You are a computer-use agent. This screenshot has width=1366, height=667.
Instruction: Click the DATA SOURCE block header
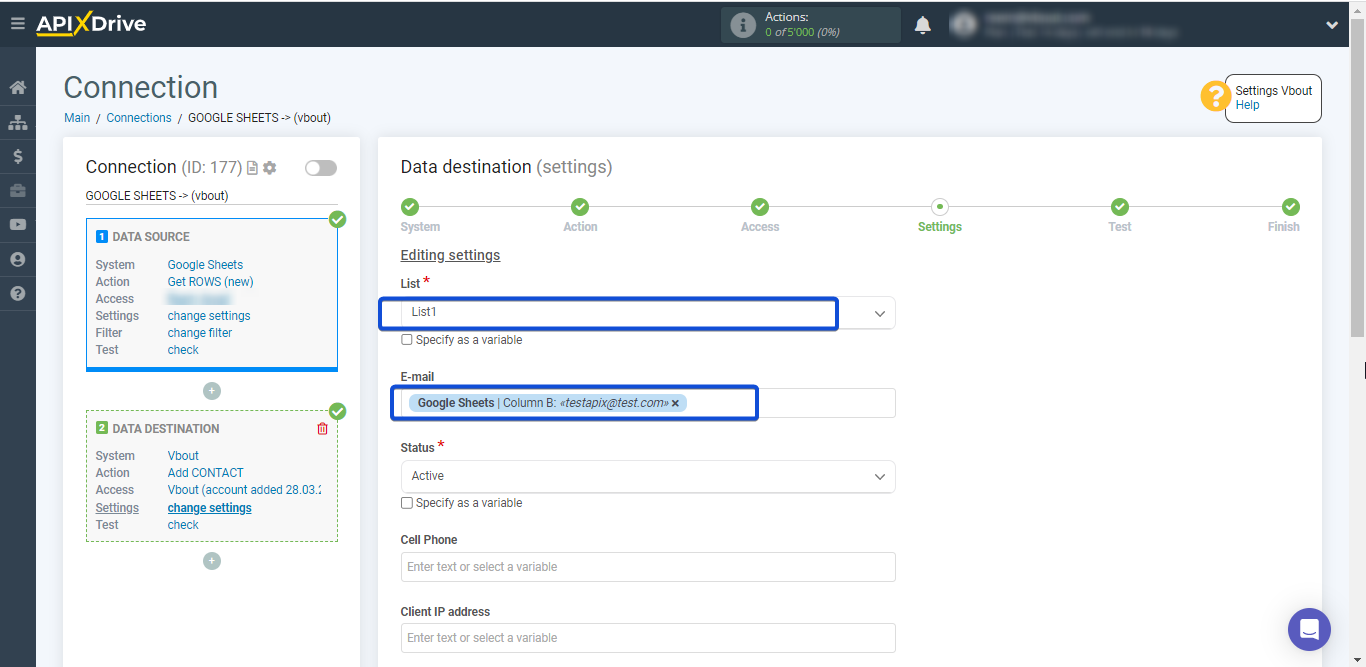pyautogui.click(x=150, y=237)
